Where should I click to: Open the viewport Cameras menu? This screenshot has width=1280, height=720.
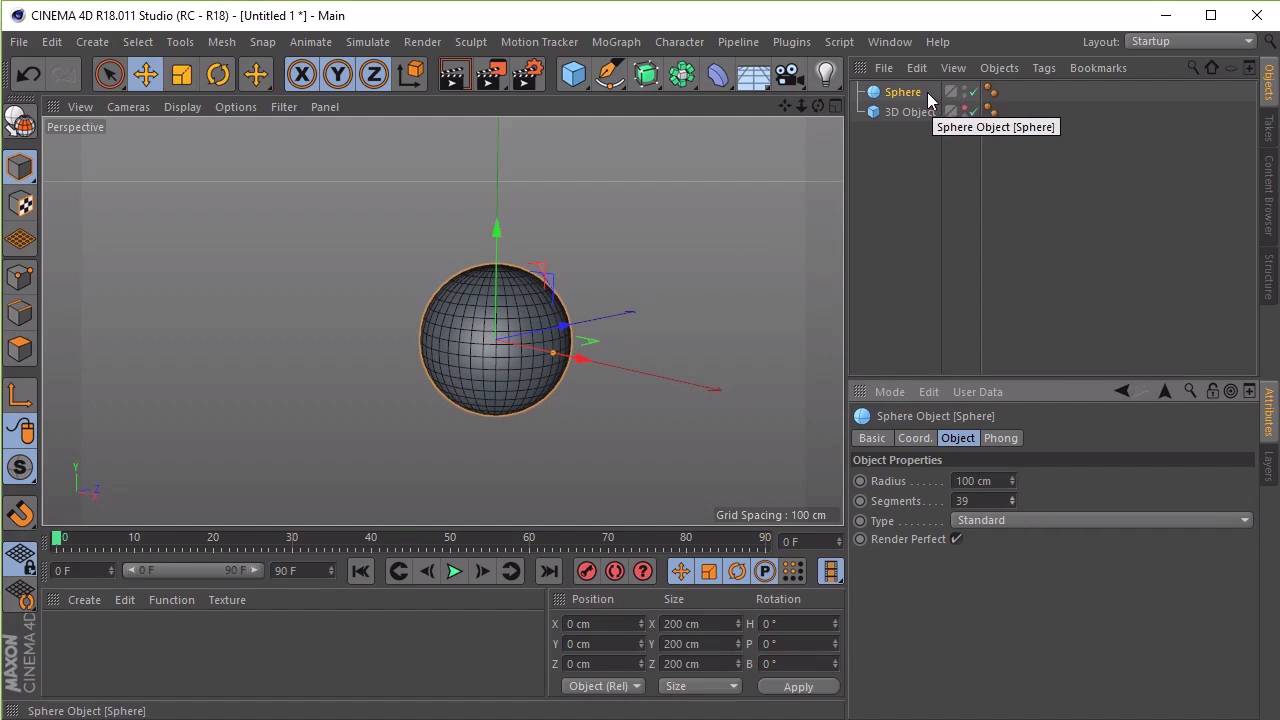(x=128, y=107)
